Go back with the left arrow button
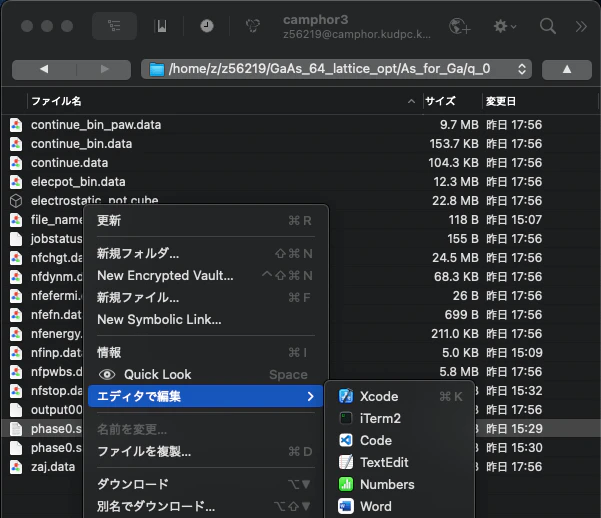This screenshot has width=601, height=518. (44, 69)
